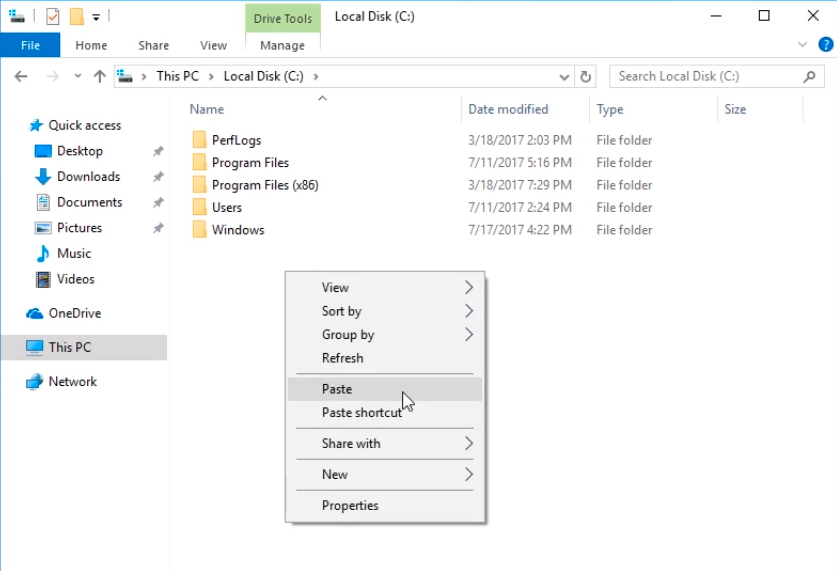The height and width of the screenshot is (571, 837).
Task: Go back using the Back arrow
Action: coord(21,77)
